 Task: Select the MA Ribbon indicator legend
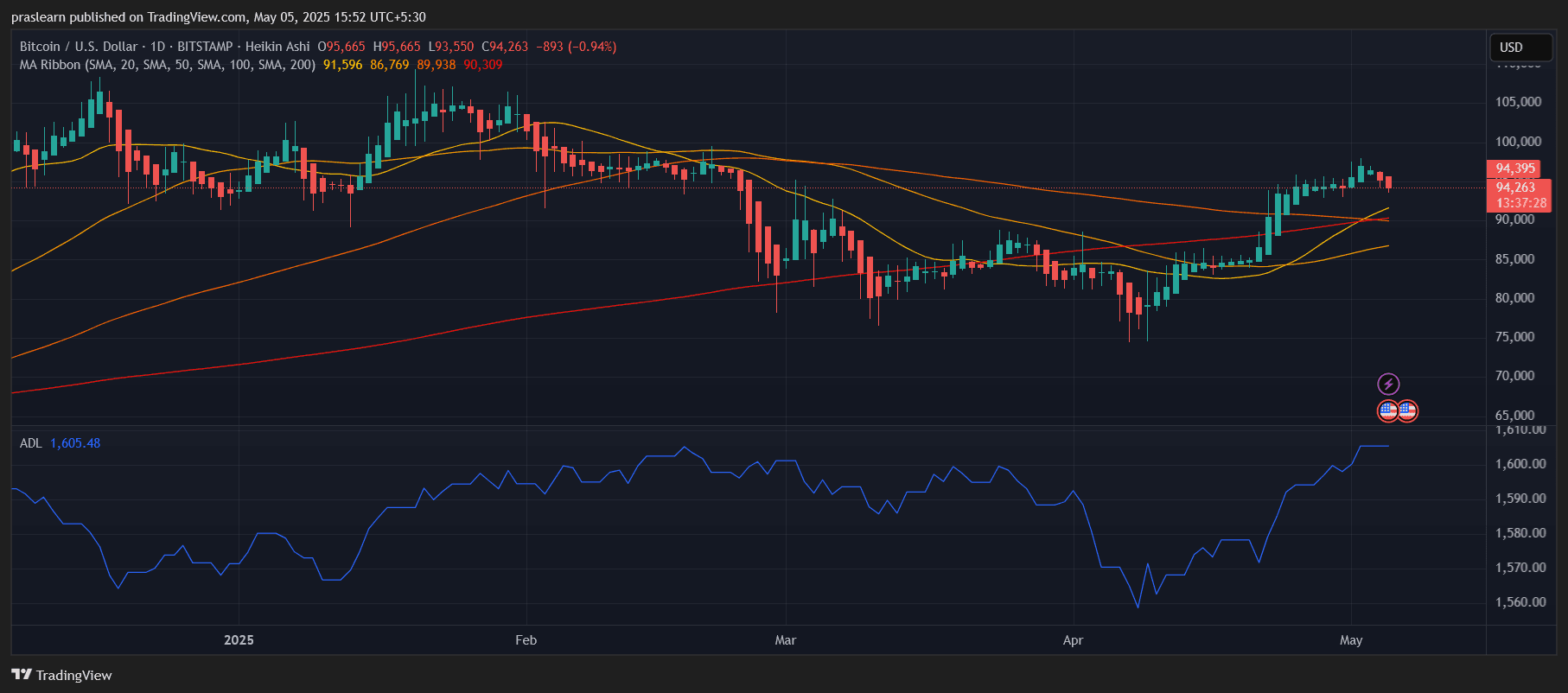click(x=167, y=65)
